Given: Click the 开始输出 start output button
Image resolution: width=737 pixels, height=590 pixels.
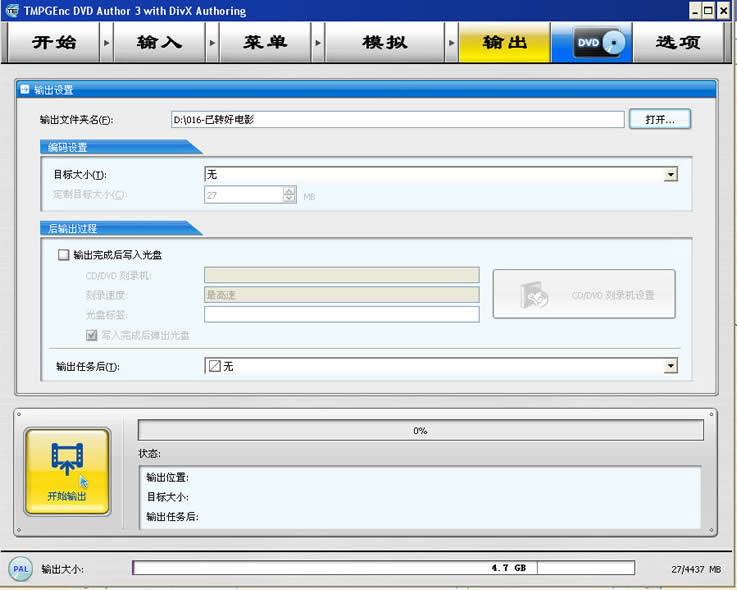Looking at the screenshot, I should 67,471.
